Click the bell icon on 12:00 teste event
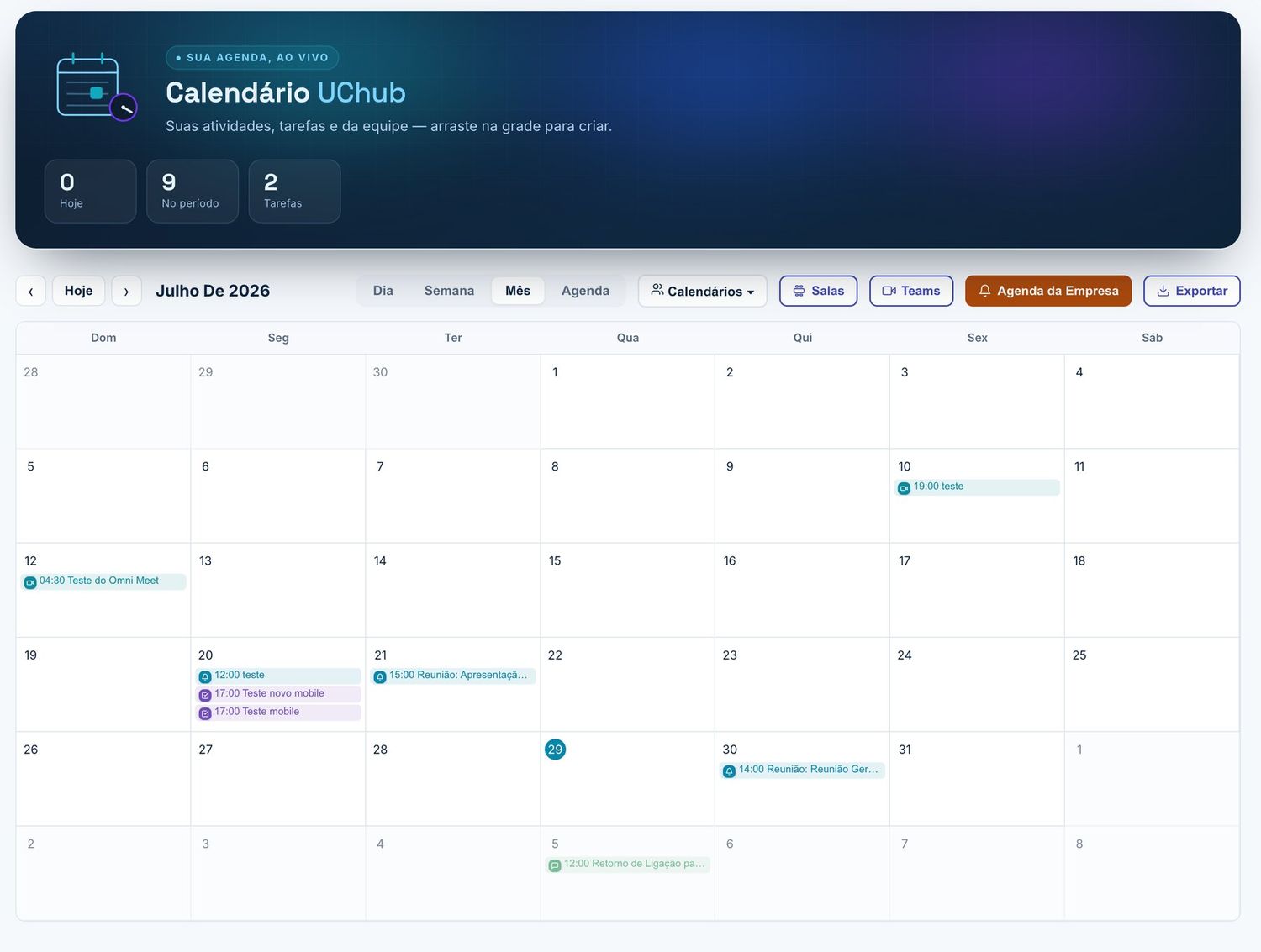The width and height of the screenshot is (1261, 952). 205,676
